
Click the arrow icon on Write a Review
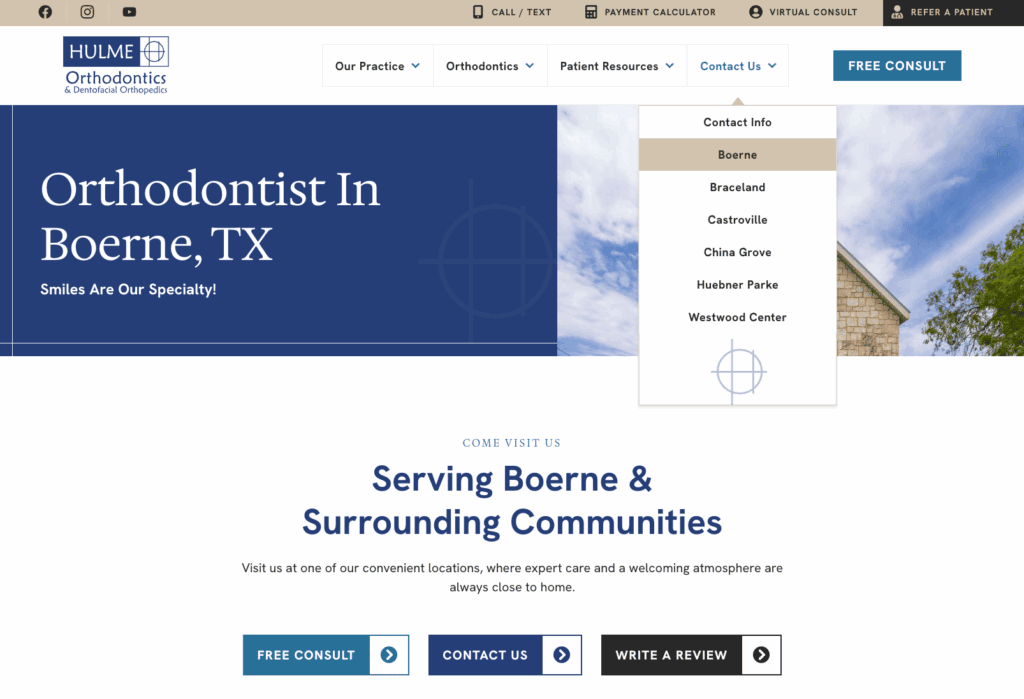tap(761, 655)
